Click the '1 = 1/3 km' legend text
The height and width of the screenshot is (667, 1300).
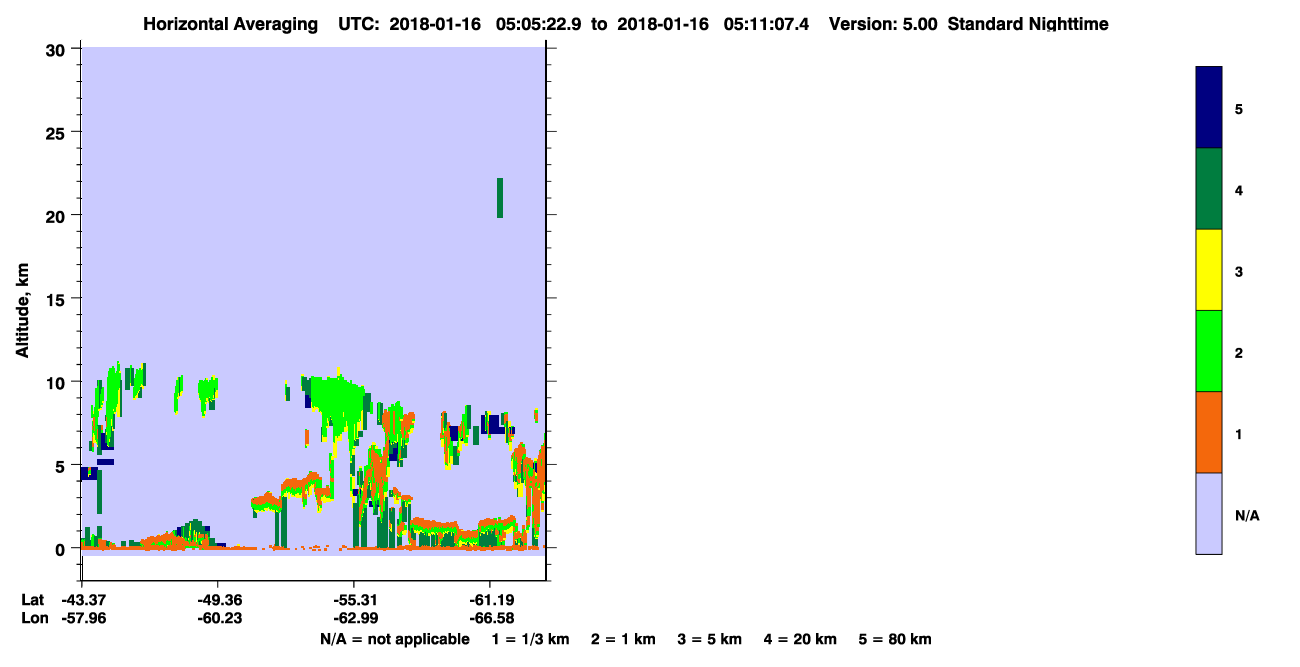point(533,640)
